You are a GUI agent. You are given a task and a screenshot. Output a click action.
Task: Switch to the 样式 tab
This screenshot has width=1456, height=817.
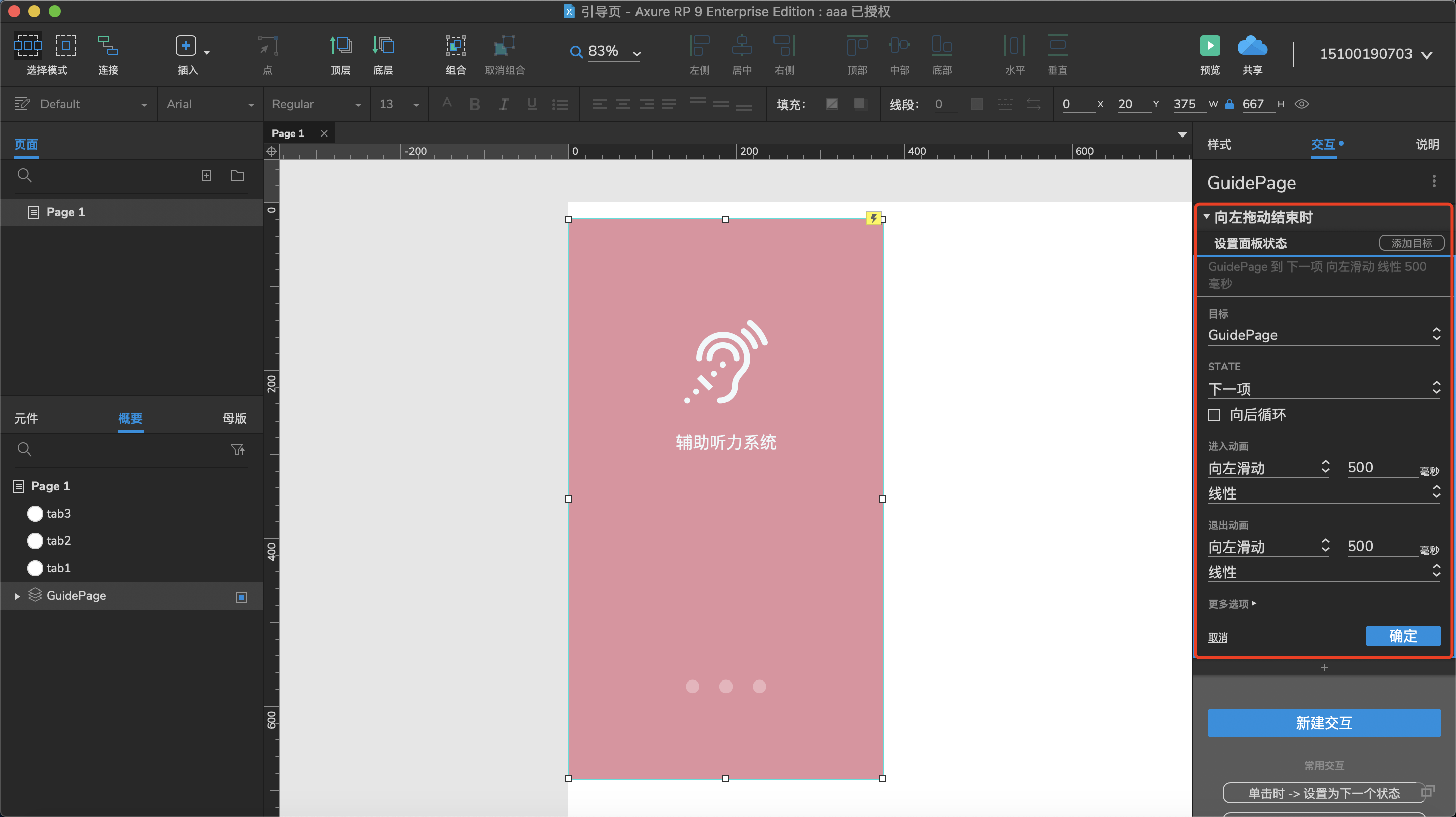[x=1219, y=144]
